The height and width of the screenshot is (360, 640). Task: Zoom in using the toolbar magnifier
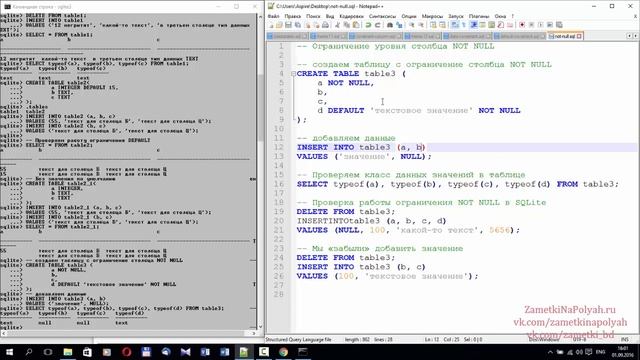coord(411,25)
